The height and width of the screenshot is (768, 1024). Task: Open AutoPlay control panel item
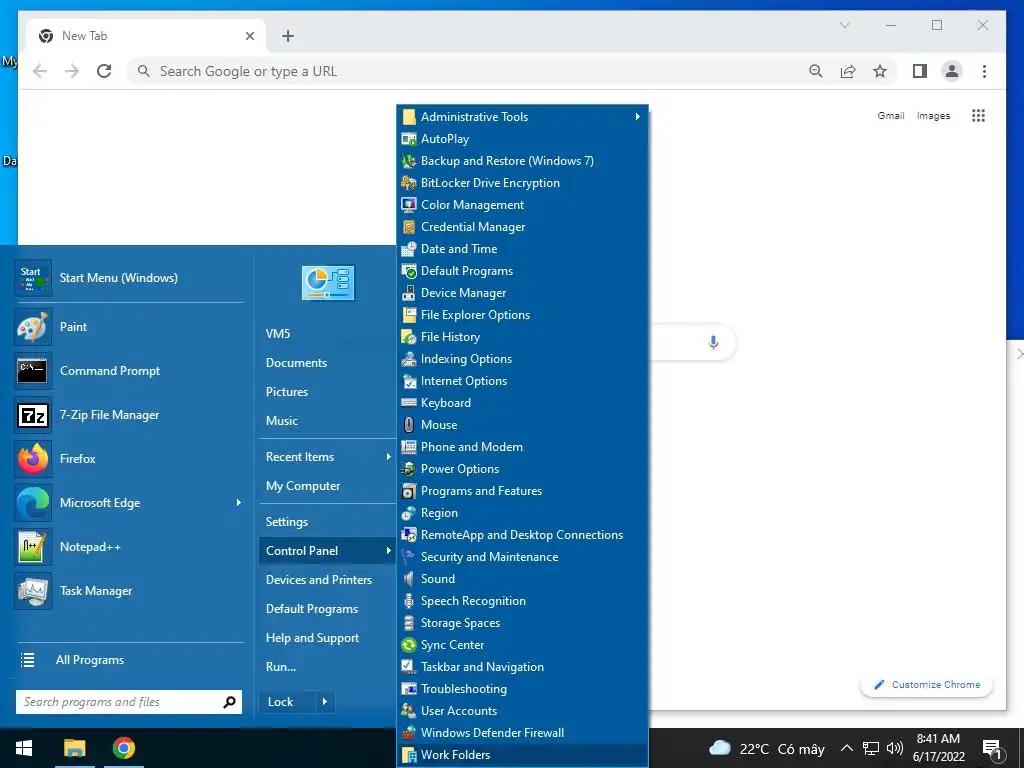pos(522,139)
